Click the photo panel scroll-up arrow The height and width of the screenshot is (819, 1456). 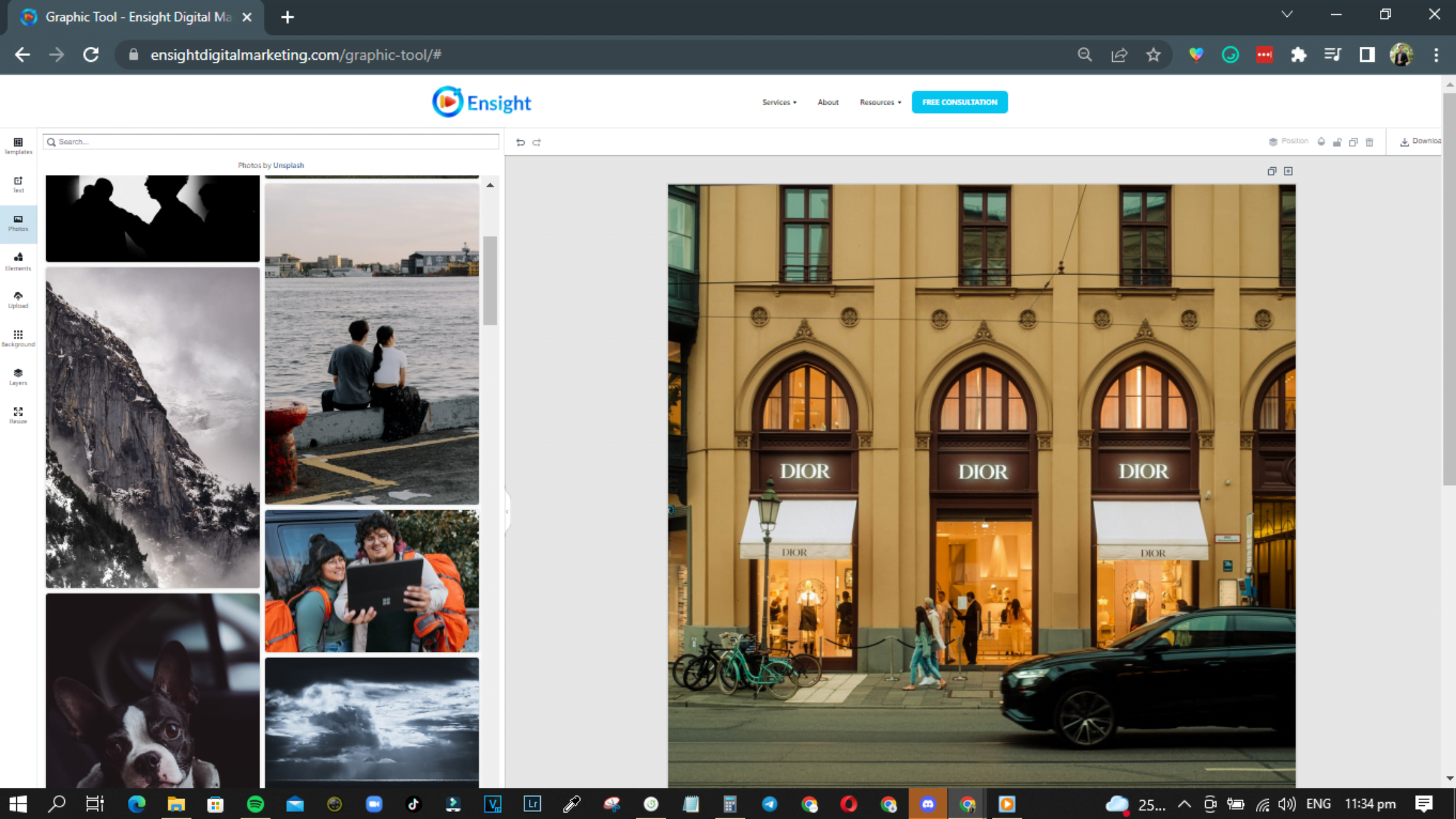coord(490,185)
